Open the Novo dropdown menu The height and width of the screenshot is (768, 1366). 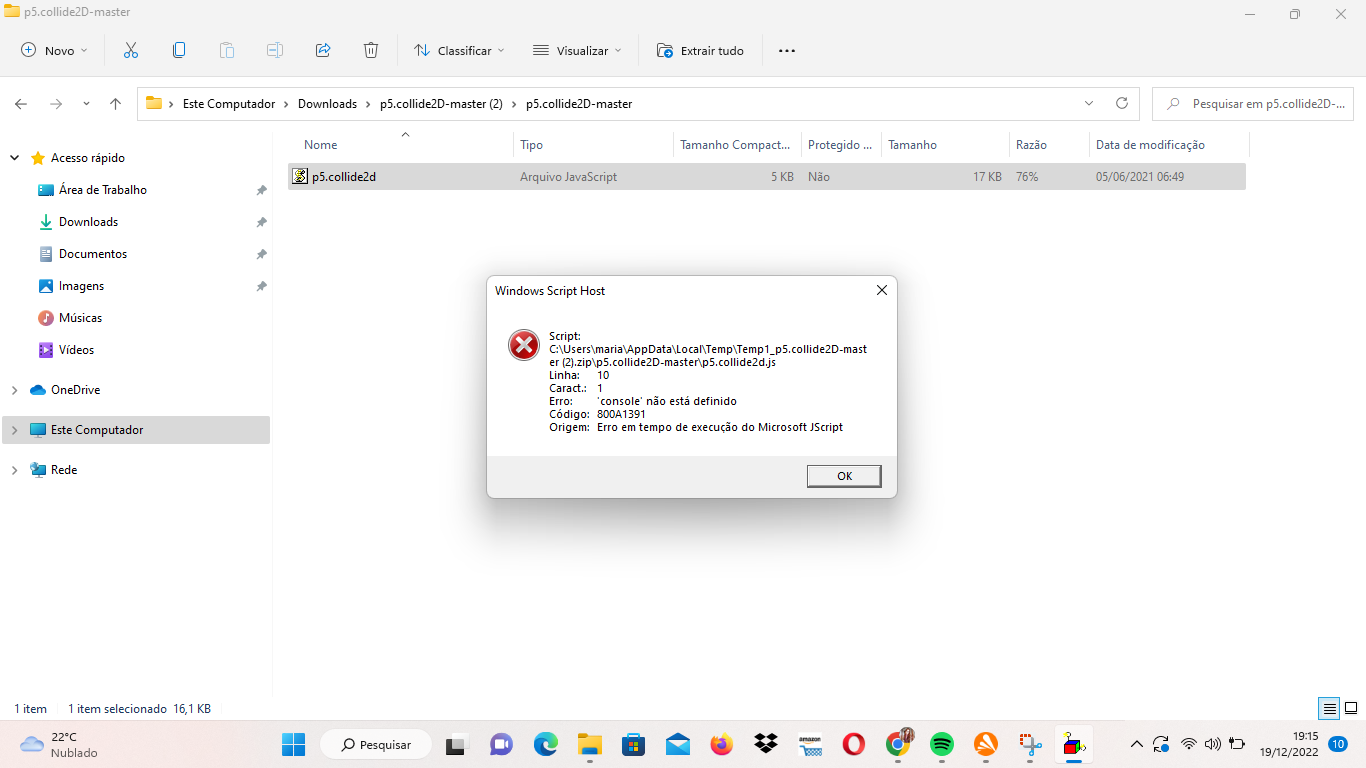pyautogui.click(x=55, y=50)
